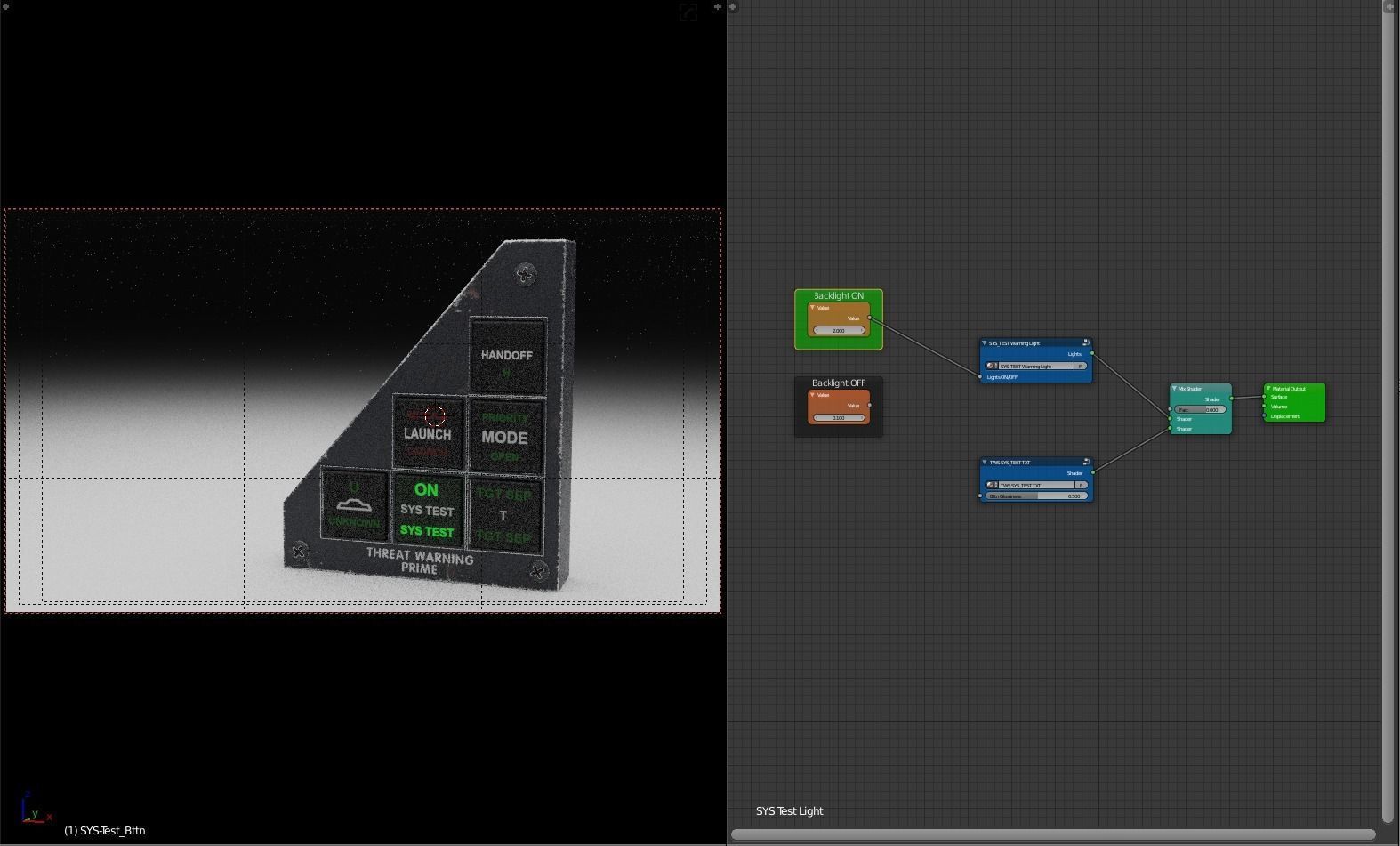Screen dimensions: 1400x846
Task: Open the viewport toolbar plus toggle
Action: coord(5,7)
